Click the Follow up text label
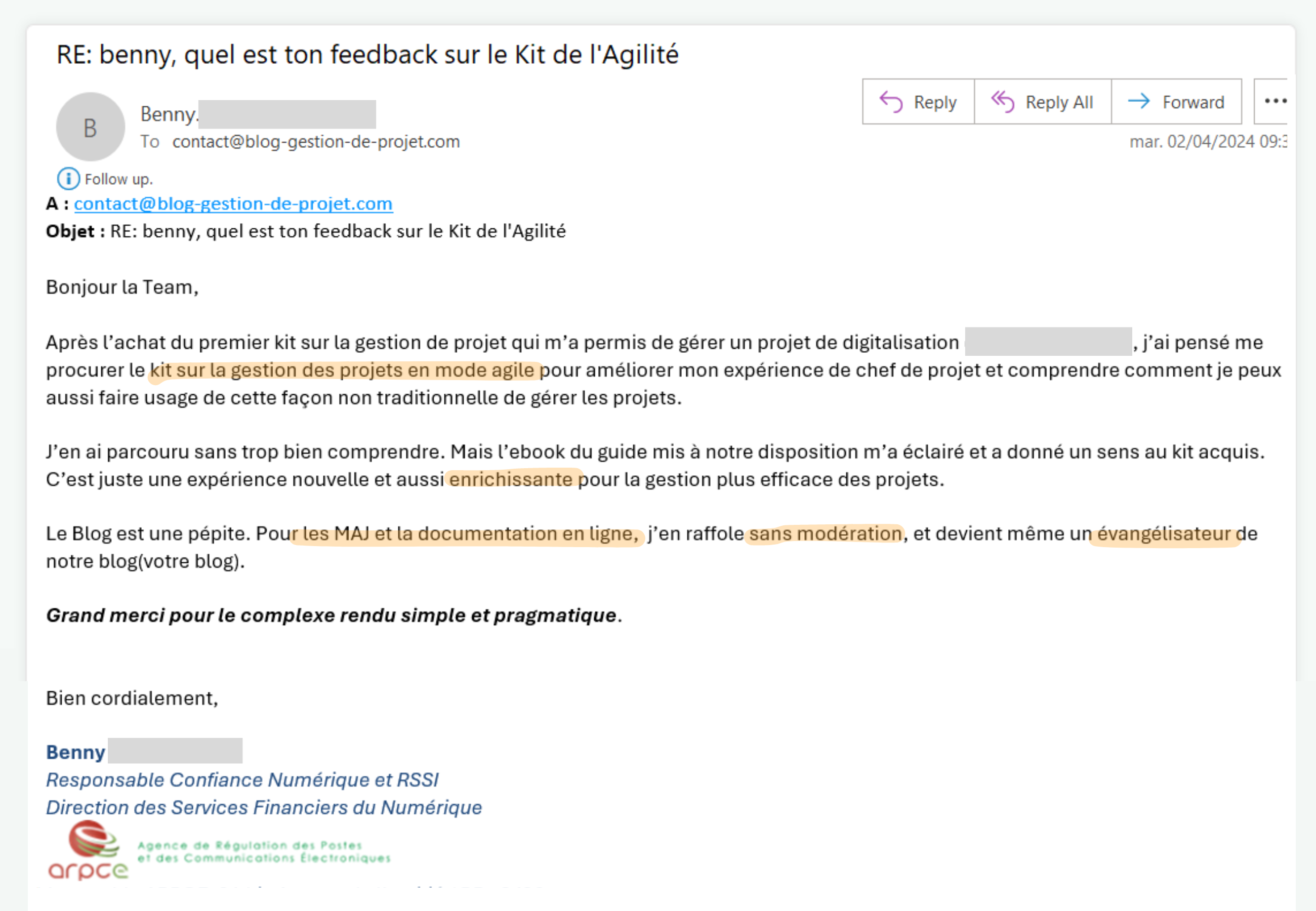1316x911 pixels. (119, 179)
